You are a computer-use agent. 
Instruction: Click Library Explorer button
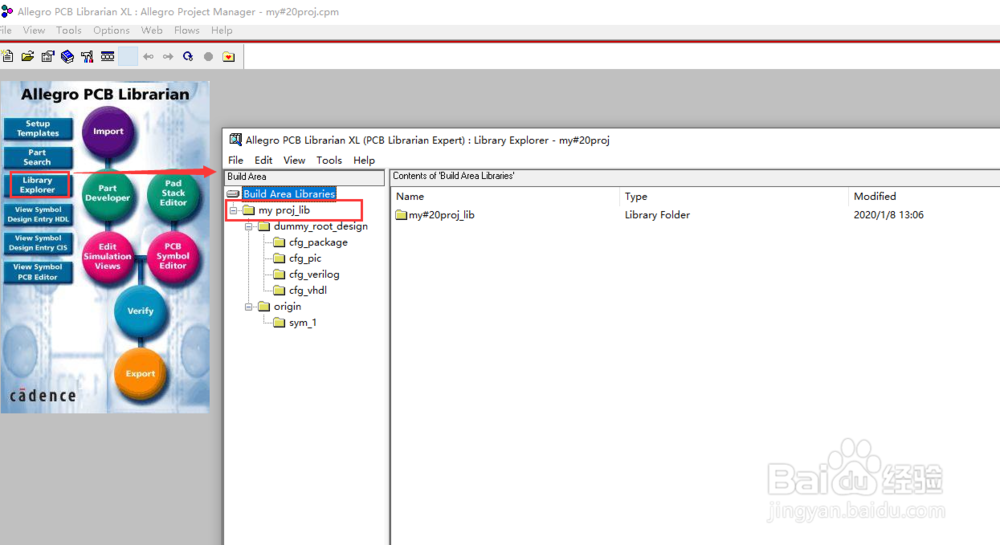(x=38, y=185)
